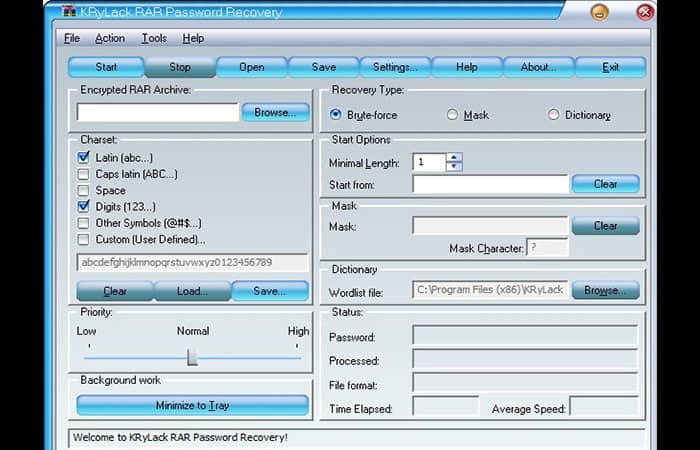The height and width of the screenshot is (450, 700).
Task: Click the Start from input field
Action: click(490, 184)
